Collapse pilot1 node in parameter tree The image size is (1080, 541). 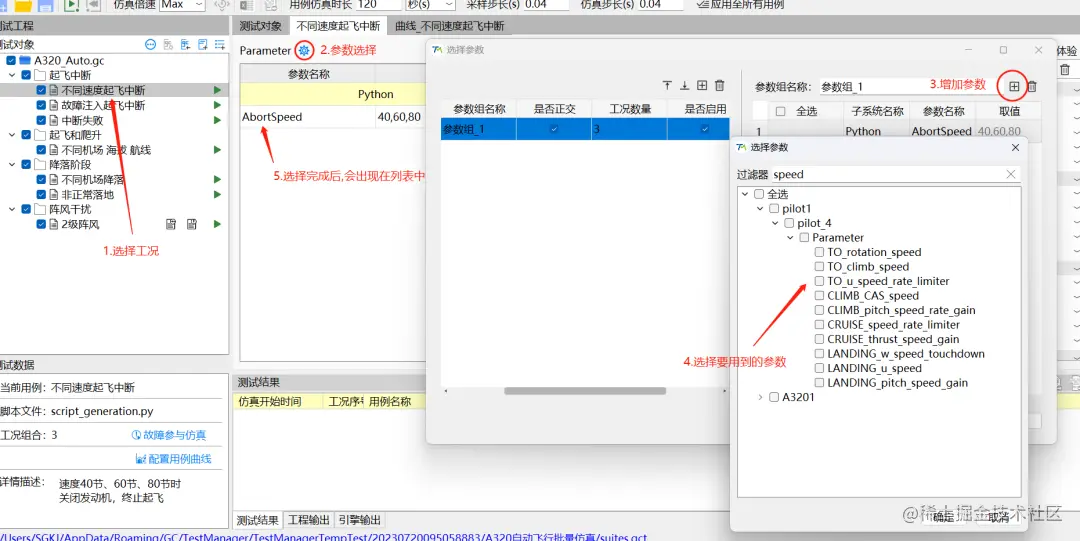760,208
